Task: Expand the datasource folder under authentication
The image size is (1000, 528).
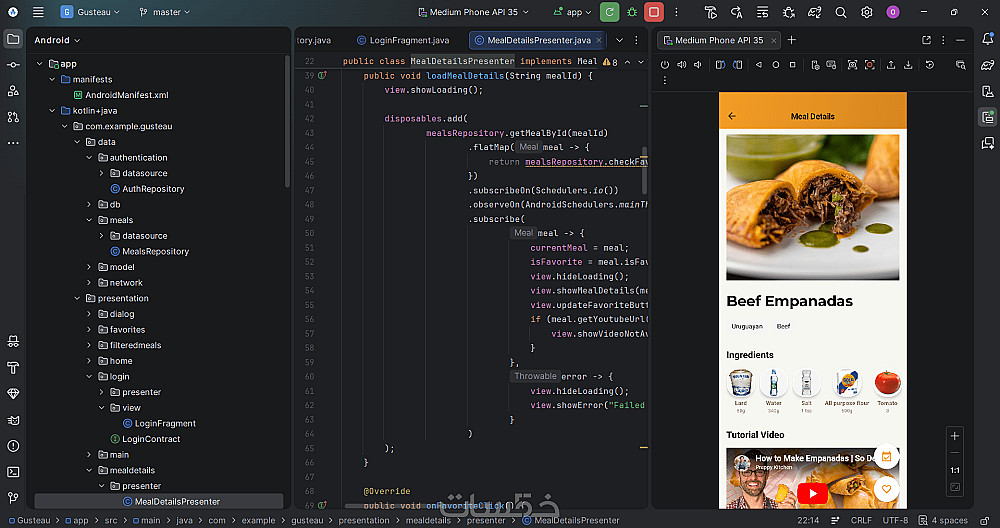Action: point(102,173)
